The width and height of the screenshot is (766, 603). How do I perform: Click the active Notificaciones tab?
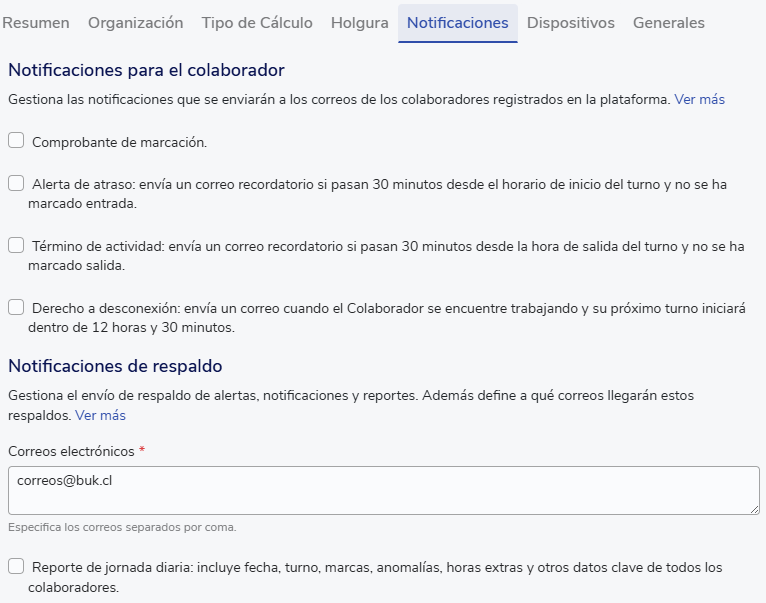point(457,23)
